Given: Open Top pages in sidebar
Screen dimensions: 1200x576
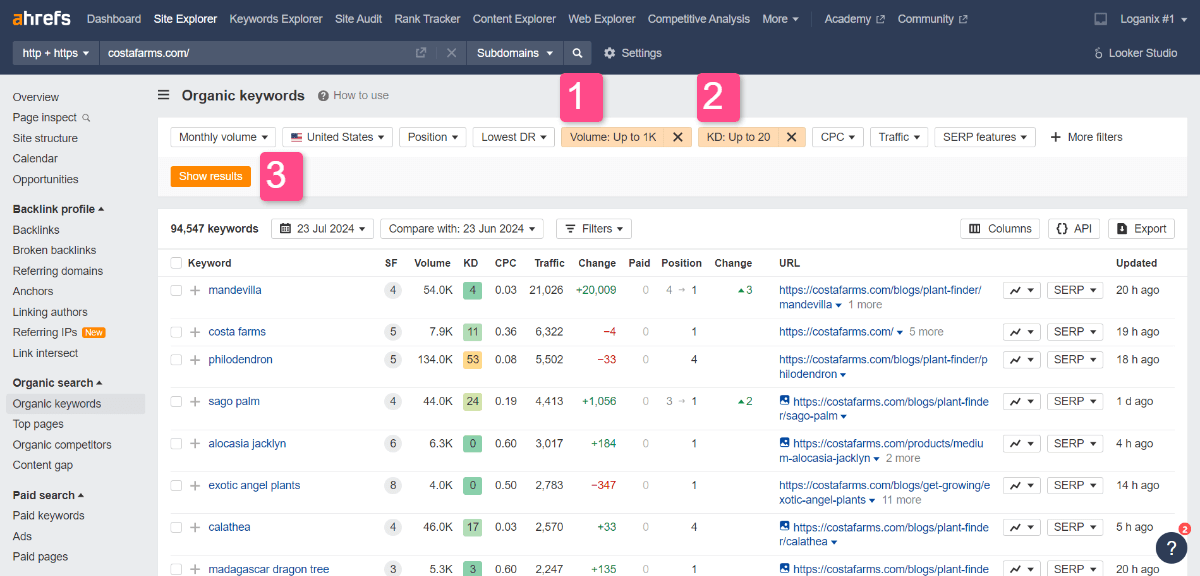Looking at the screenshot, I should 37,424.
